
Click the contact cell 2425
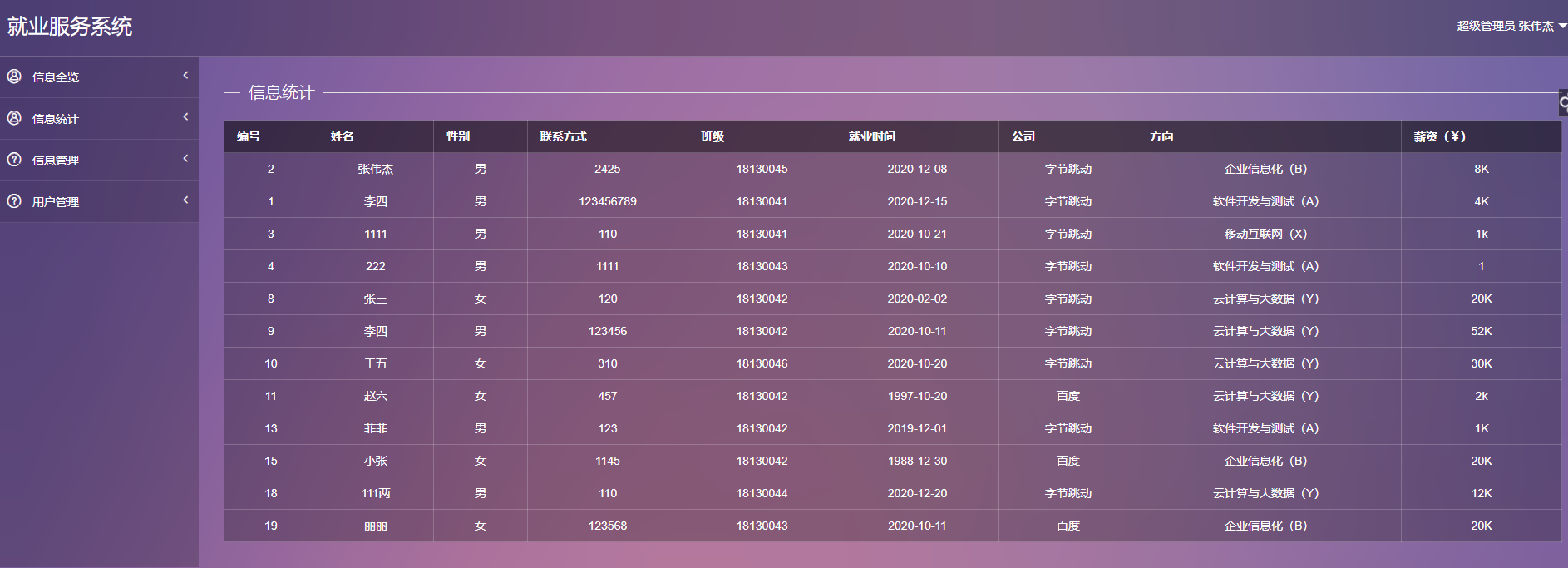coord(608,169)
